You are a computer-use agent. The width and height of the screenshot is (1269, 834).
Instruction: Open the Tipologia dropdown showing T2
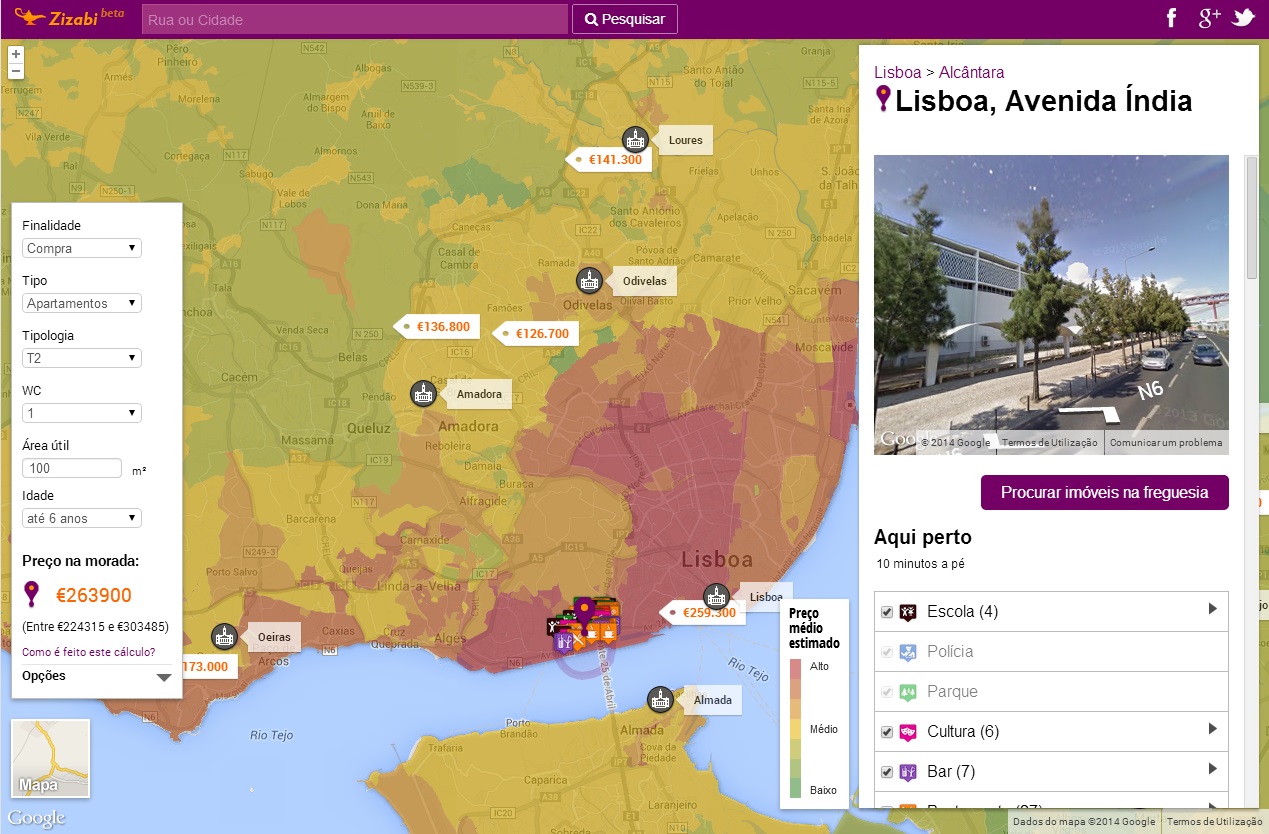click(82, 358)
